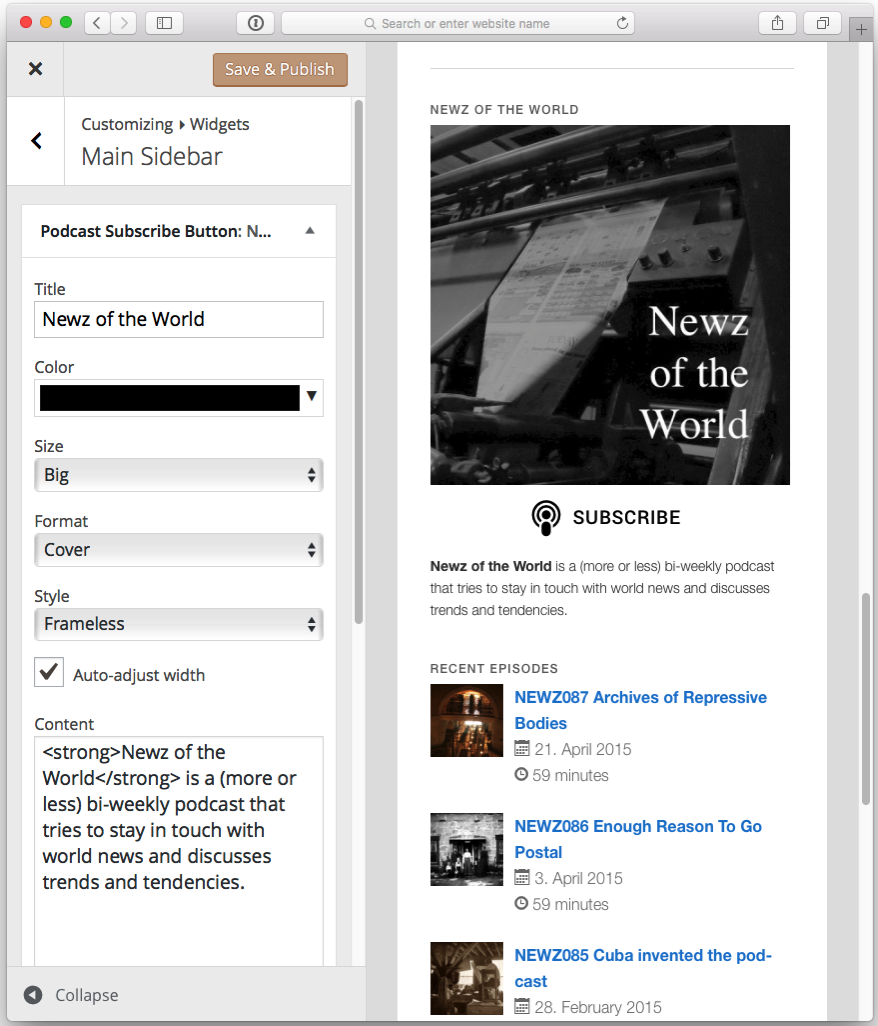Open the Format dropdown set to Cover
The image size is (878, 1026).
click(178, 549)
